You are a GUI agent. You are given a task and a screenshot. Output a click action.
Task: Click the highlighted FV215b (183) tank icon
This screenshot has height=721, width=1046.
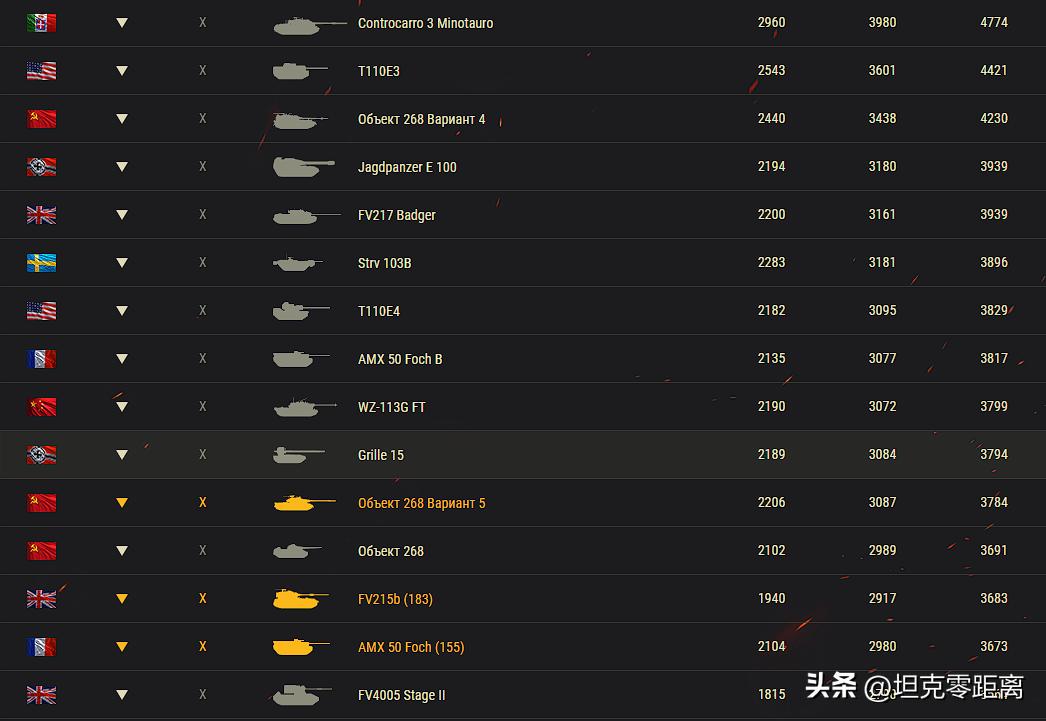(299, 599)
